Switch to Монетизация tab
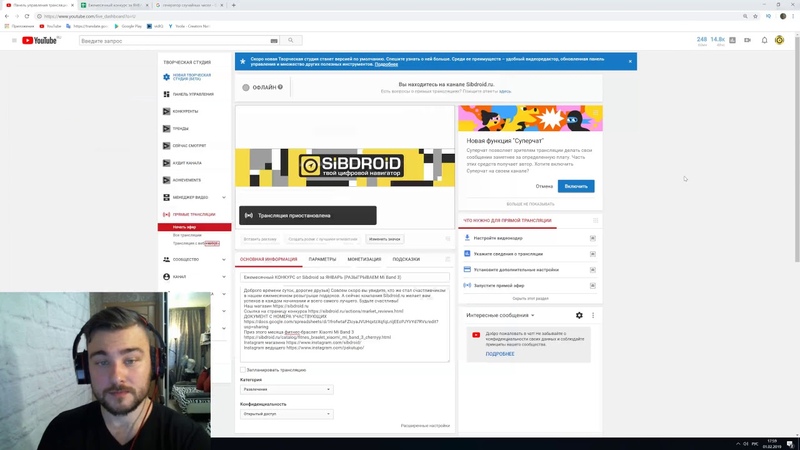 click(364, 260)
